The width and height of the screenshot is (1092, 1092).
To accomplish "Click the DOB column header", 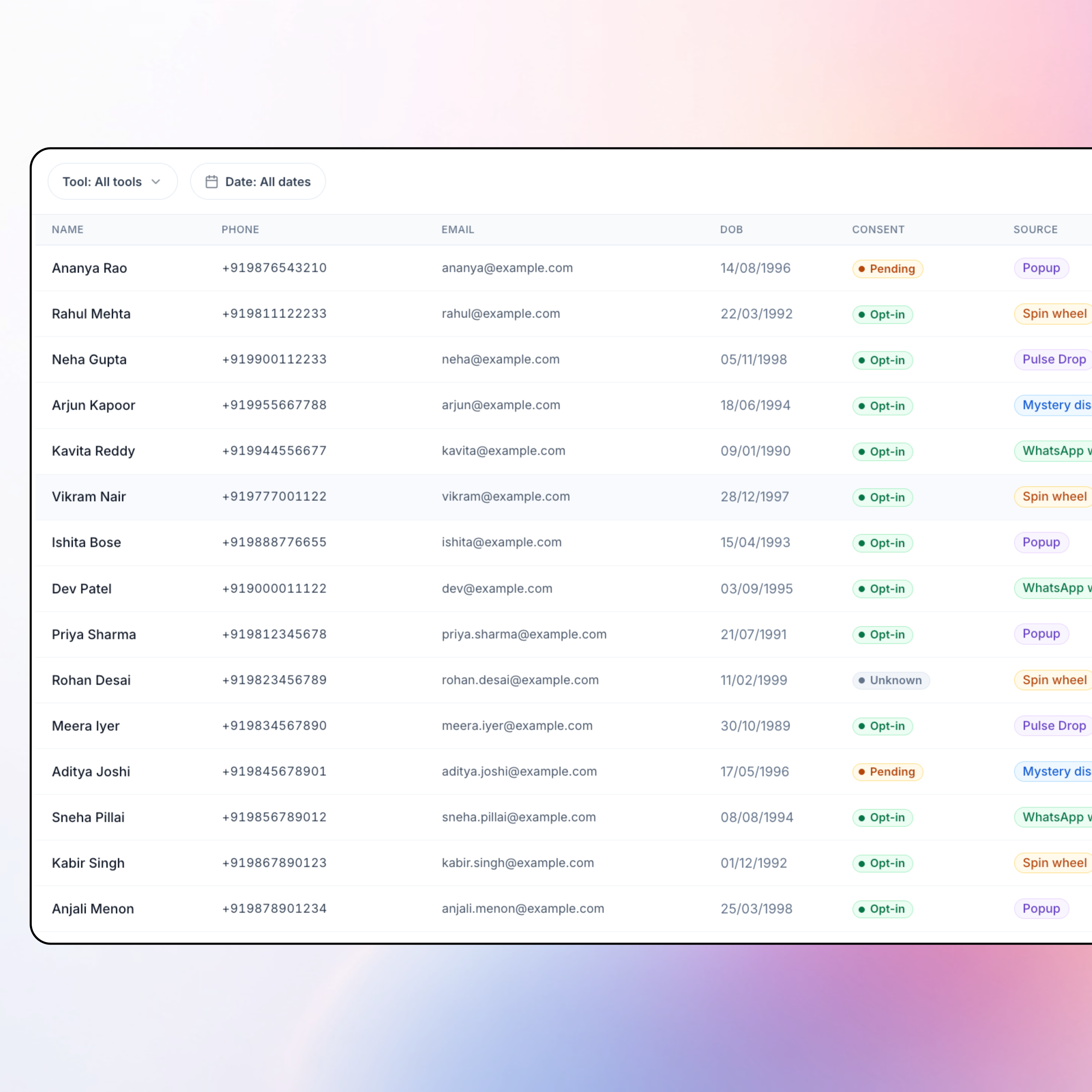I will [x=731, y=229].
